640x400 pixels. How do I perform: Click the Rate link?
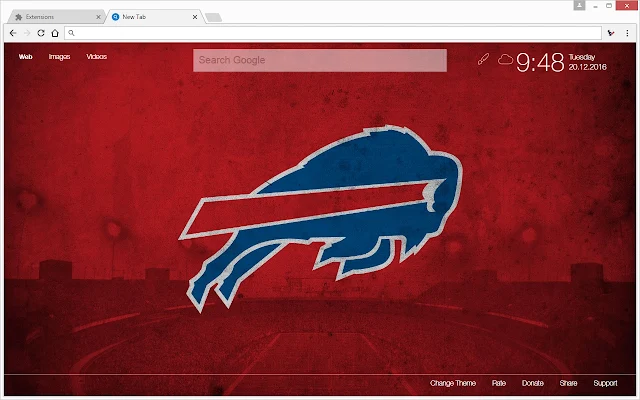499,383
